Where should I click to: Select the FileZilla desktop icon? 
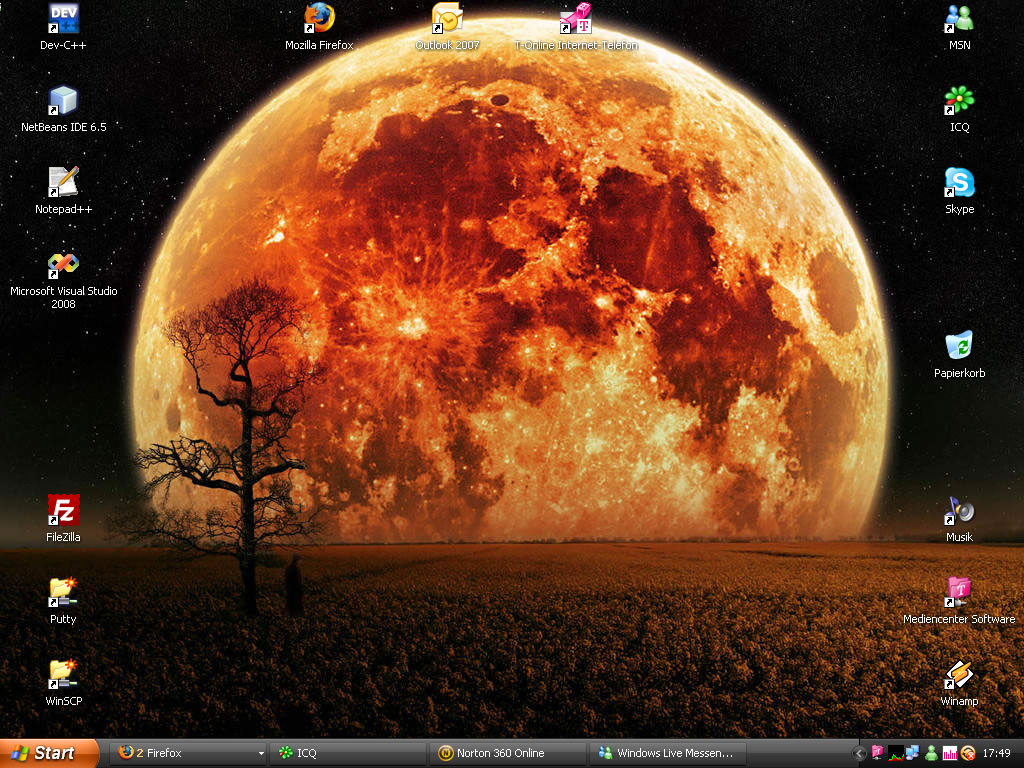pos(63,511)
